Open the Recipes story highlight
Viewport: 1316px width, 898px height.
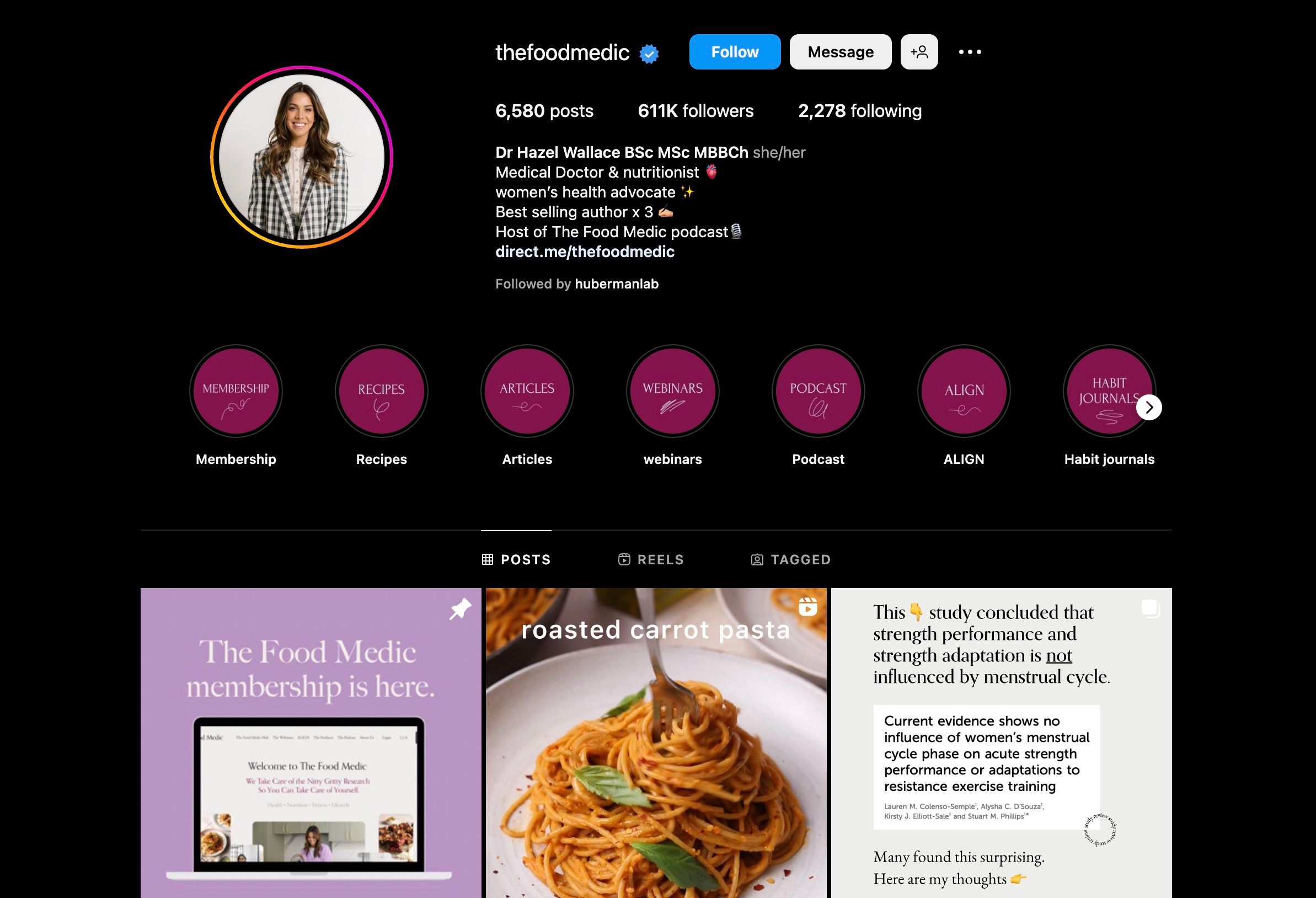(x=381, y=391)
